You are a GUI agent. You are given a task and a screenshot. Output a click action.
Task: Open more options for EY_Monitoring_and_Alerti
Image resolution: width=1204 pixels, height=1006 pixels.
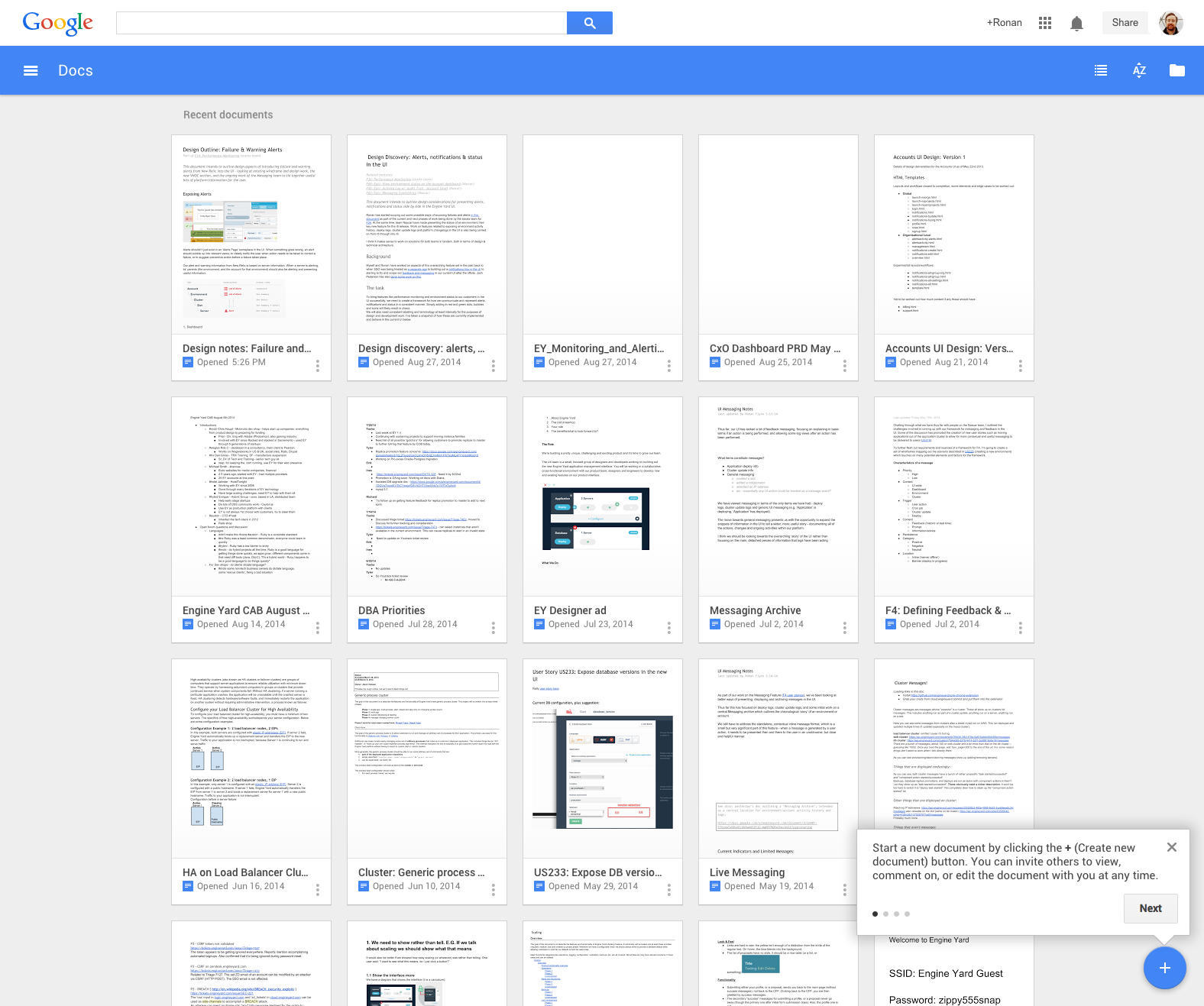tap(669, 366)
